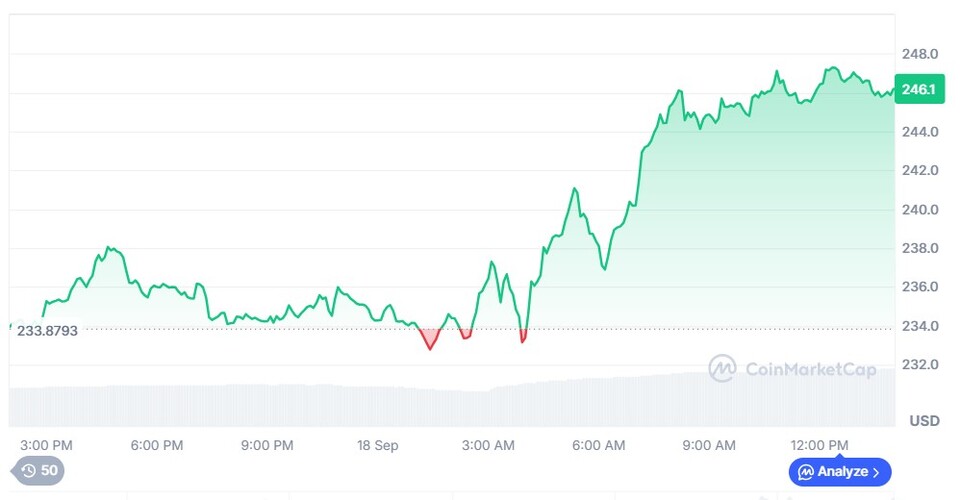Click the CoinMarketCap watermark text
The image size is (960, 500).
click(810, 370)
